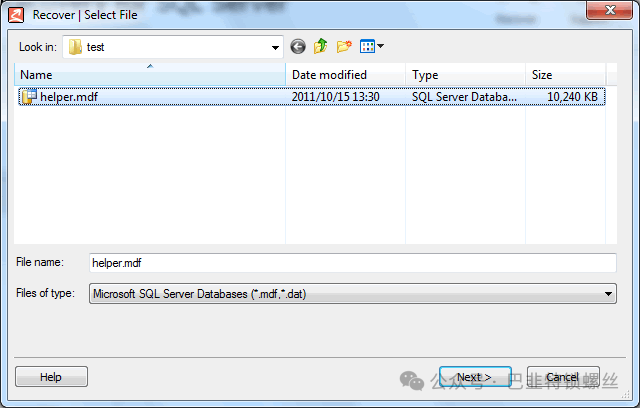Image resolution: width=640 pixels, height=408 pixels.
Task: Click the test folder icon in Look in
Action: 75,47
